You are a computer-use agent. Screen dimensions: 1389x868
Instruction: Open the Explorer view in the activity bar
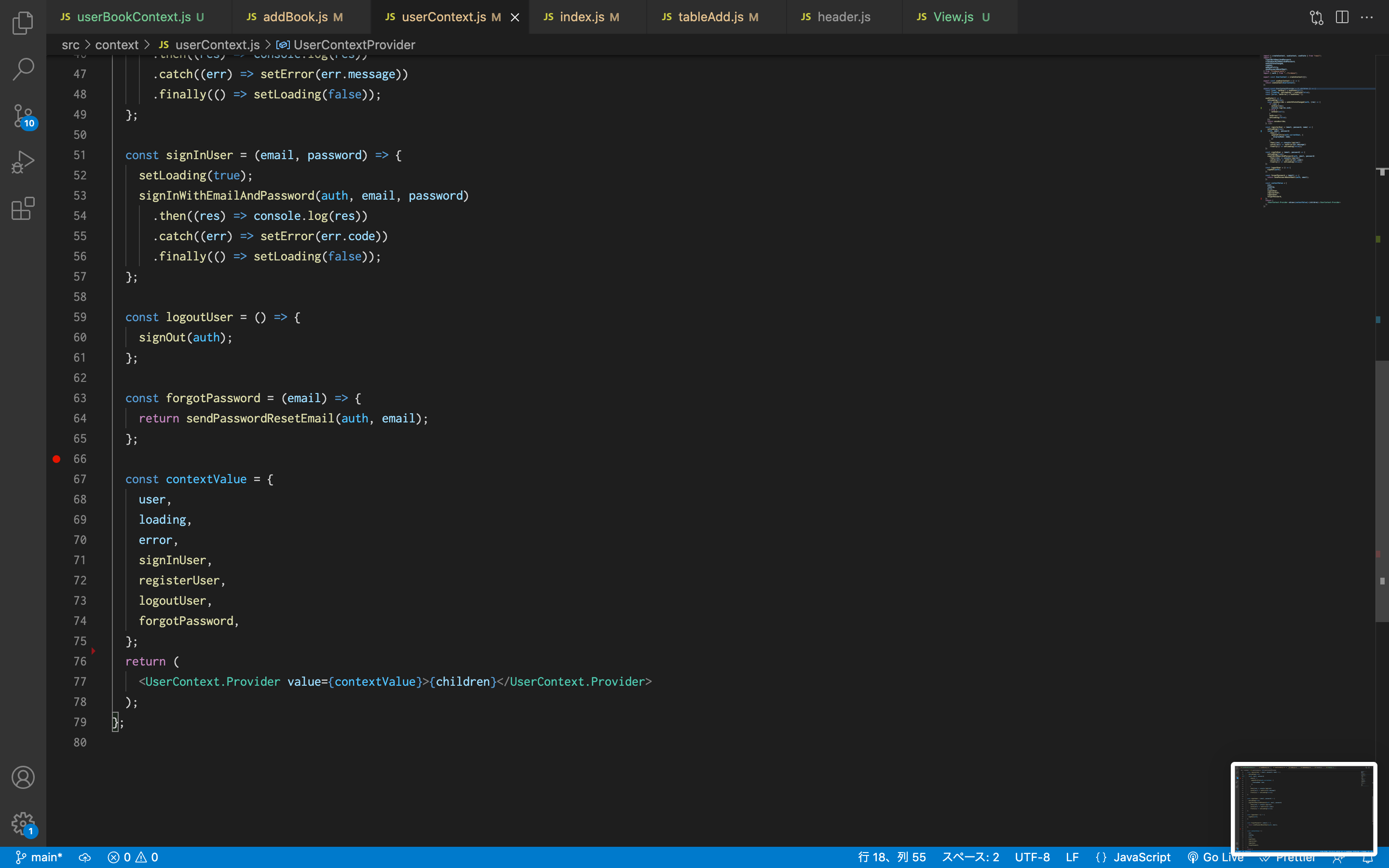pyautogui.click(x=23, y=23)
